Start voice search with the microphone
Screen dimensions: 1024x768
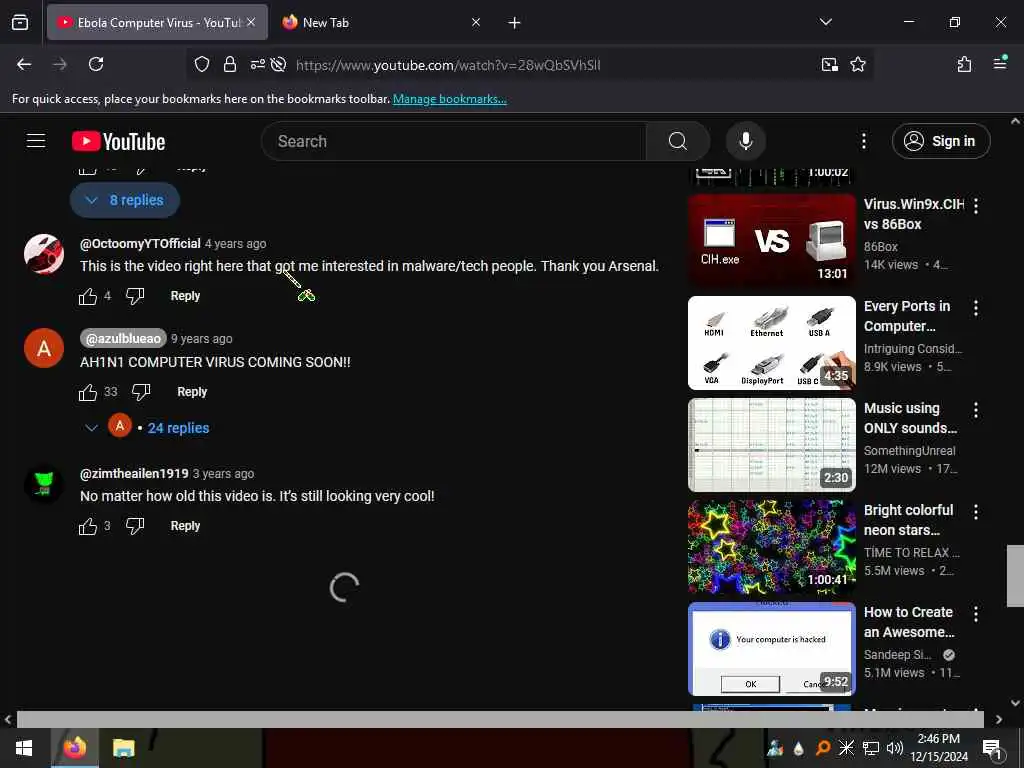click(746, 141)
